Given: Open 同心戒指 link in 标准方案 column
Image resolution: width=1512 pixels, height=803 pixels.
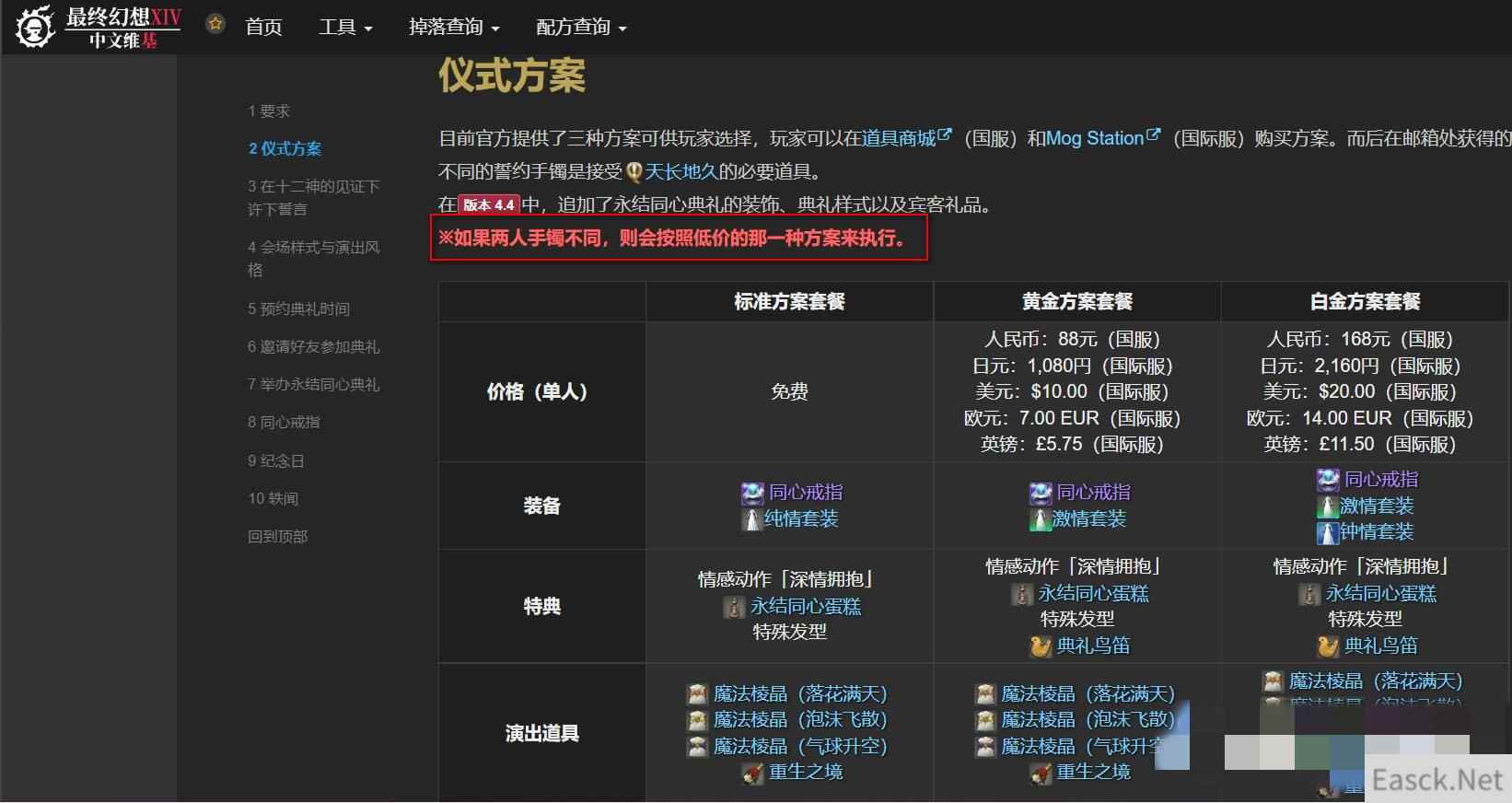Looking at the screenshot, I should pos(806,492).
